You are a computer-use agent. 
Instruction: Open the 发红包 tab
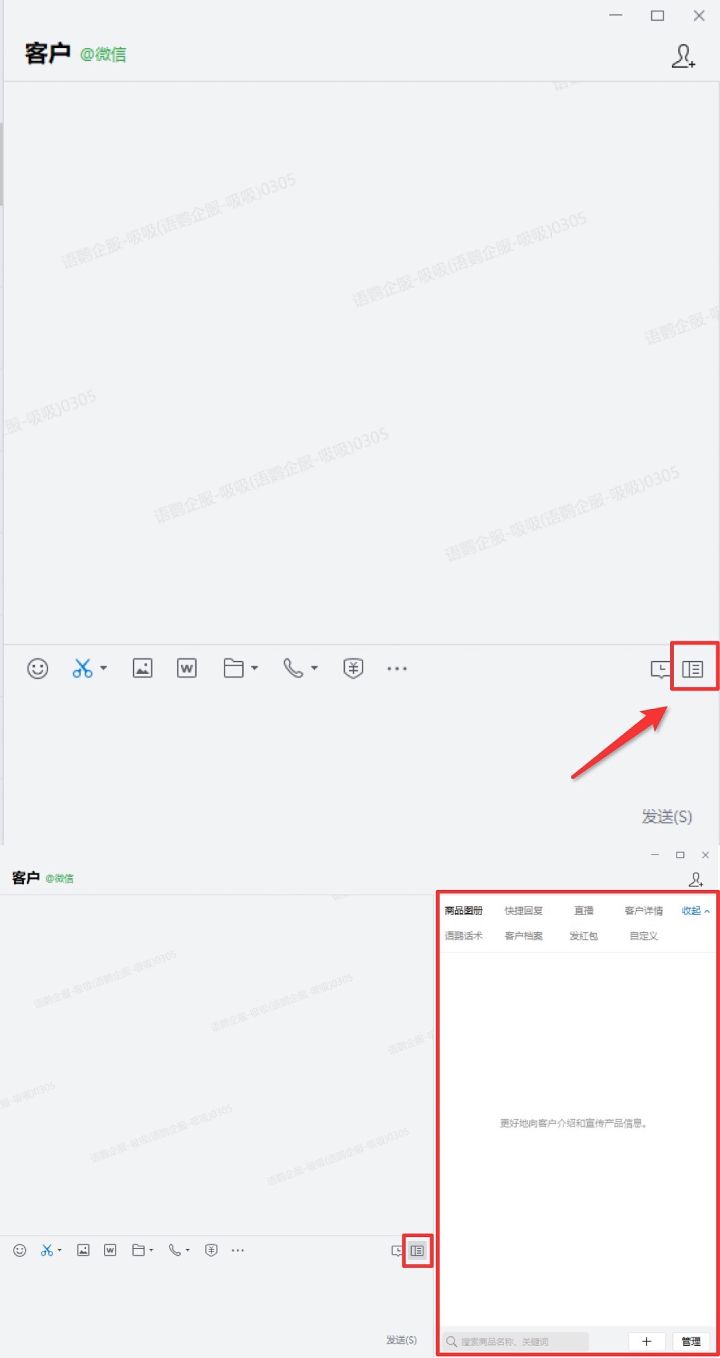pos(583,936)
